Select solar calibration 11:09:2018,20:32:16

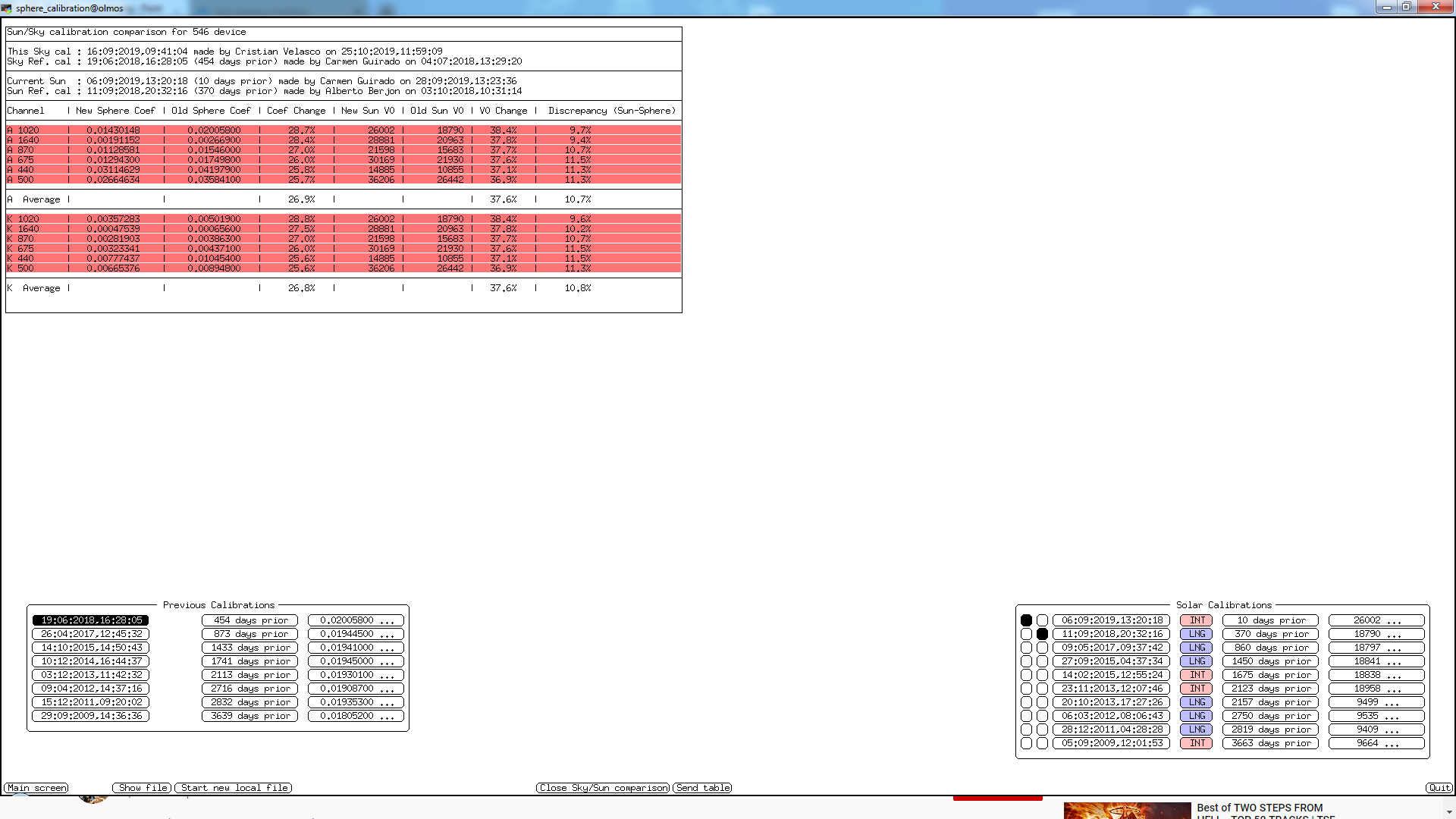coord(1112,634)
